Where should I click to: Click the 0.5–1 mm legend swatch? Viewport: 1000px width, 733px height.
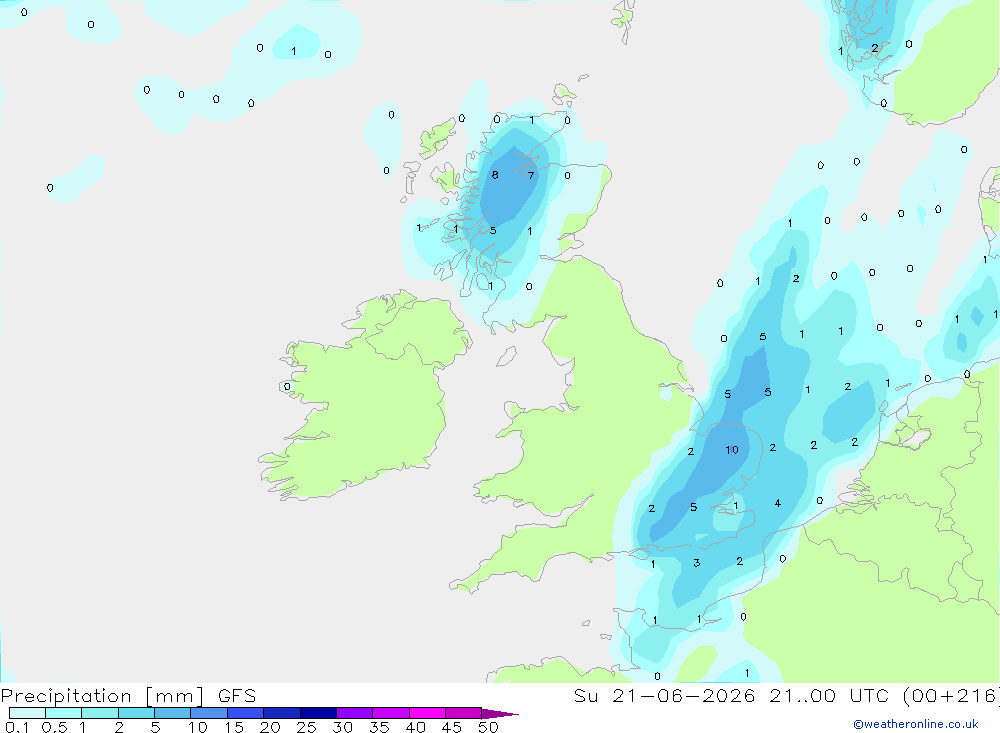click(x=63, y=713)
